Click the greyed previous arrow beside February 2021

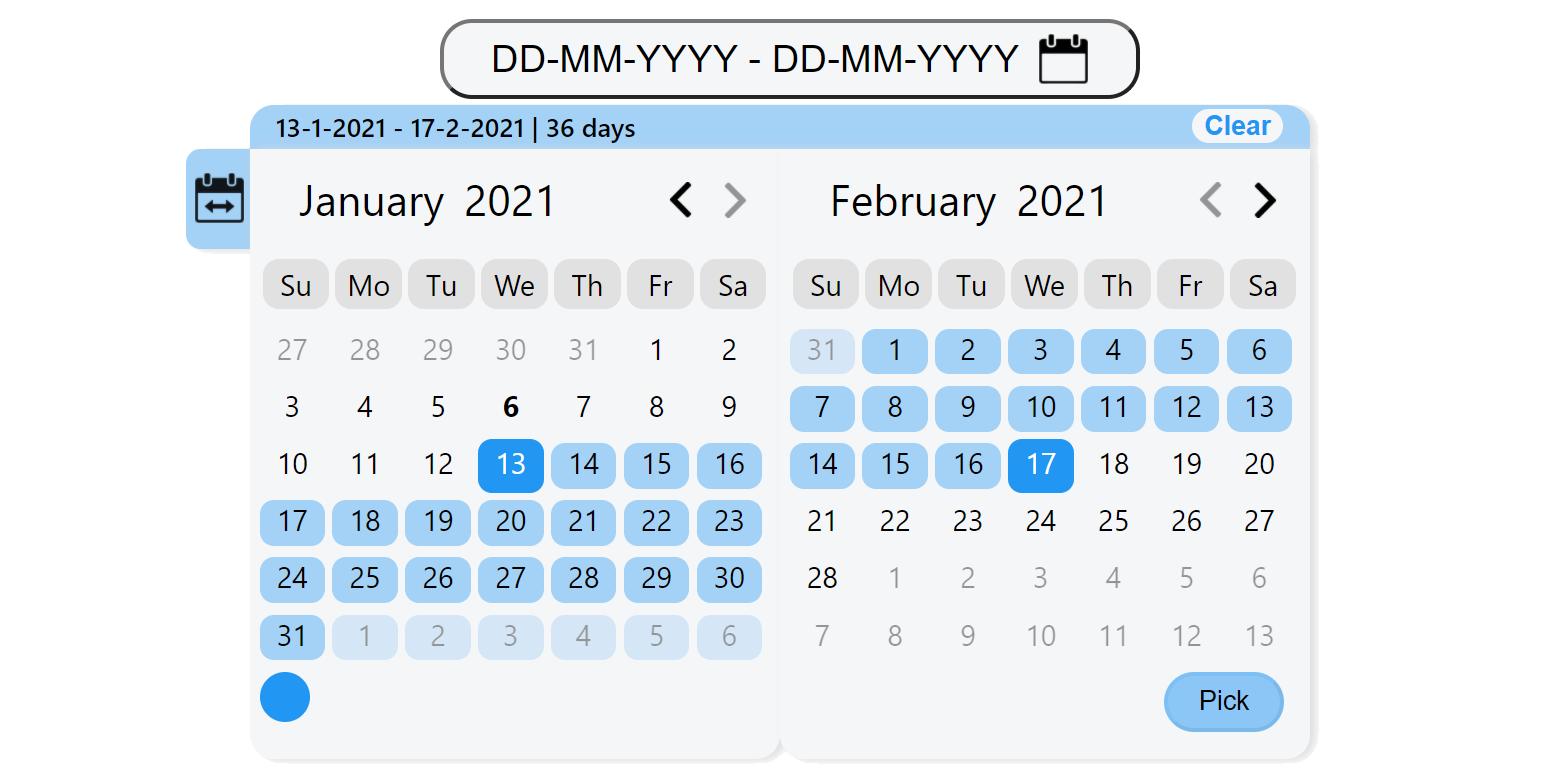1211,200
